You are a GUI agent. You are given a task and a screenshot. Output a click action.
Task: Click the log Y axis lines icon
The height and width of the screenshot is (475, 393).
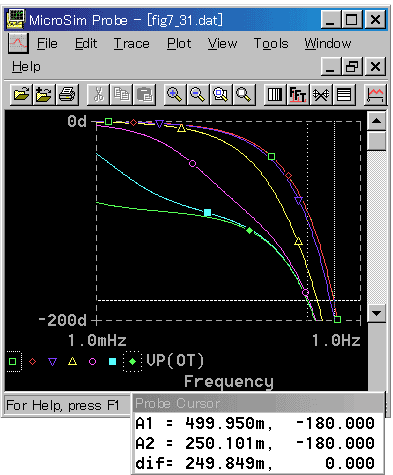(x=344, y=95)
